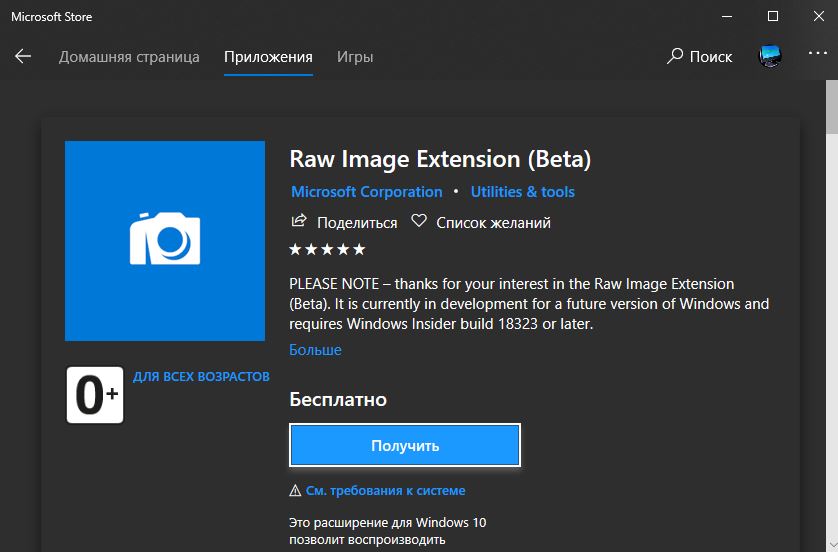This screenshot has width=838, height=552.
Task: Click the vertical scrollbar thumb
Action: tap(832, 107)
